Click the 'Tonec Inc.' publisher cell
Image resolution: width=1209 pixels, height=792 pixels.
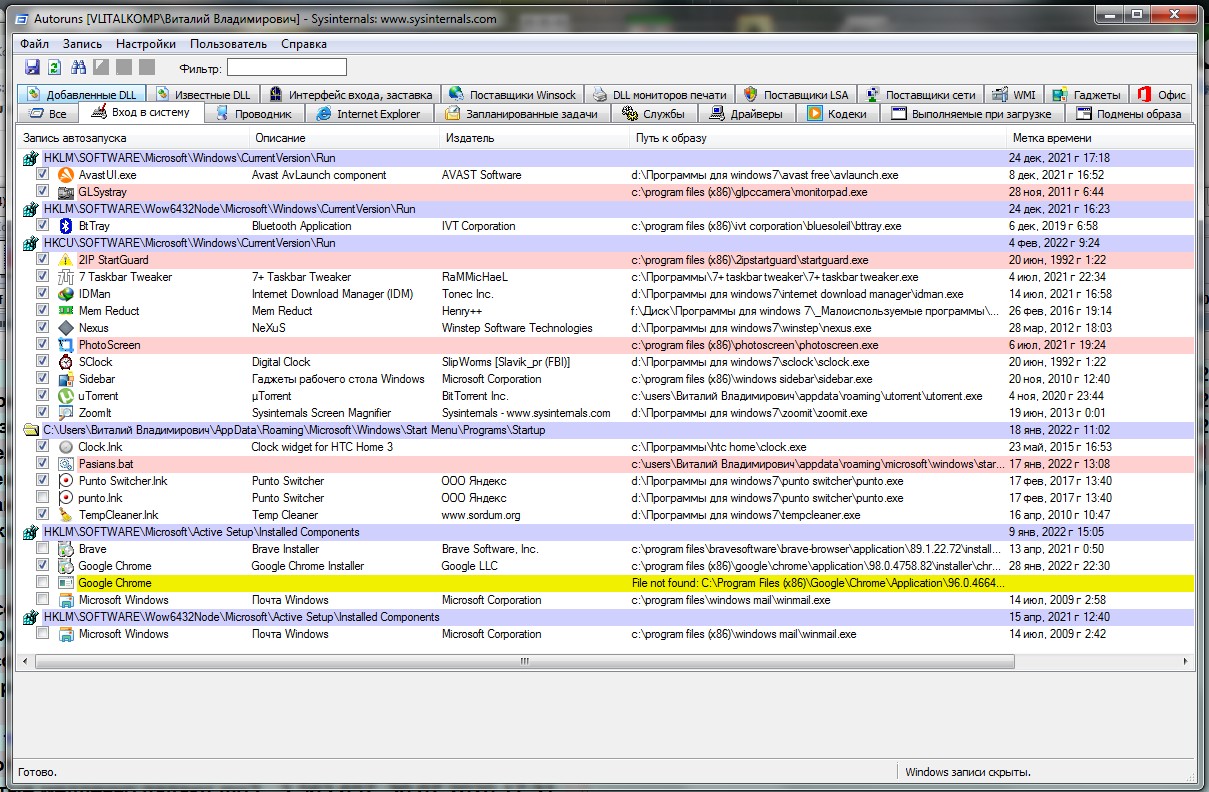[x=468, y=294]
